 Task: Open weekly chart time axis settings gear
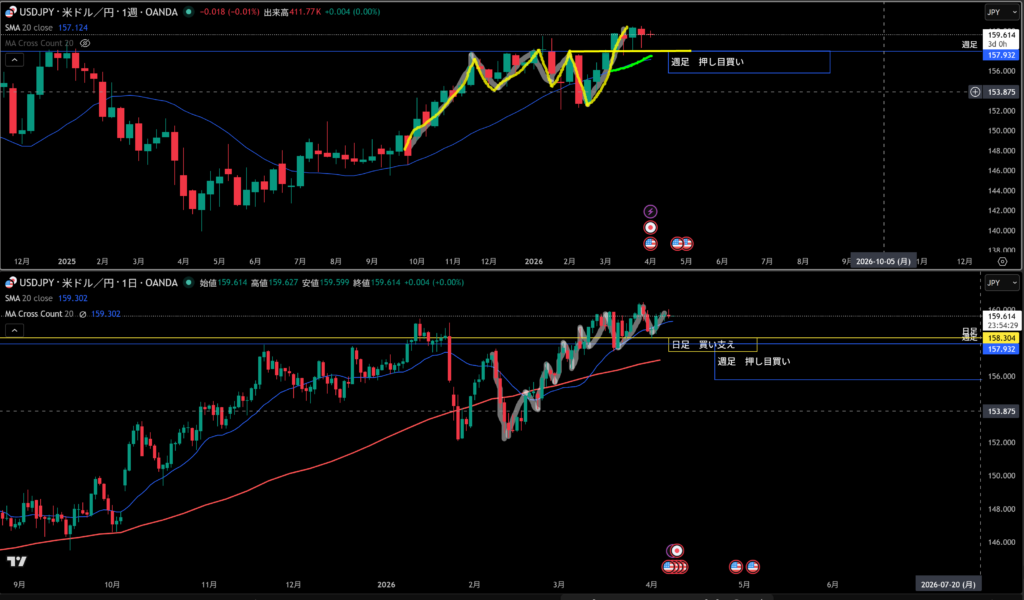pyautogui.click(x=1002, y=260)
